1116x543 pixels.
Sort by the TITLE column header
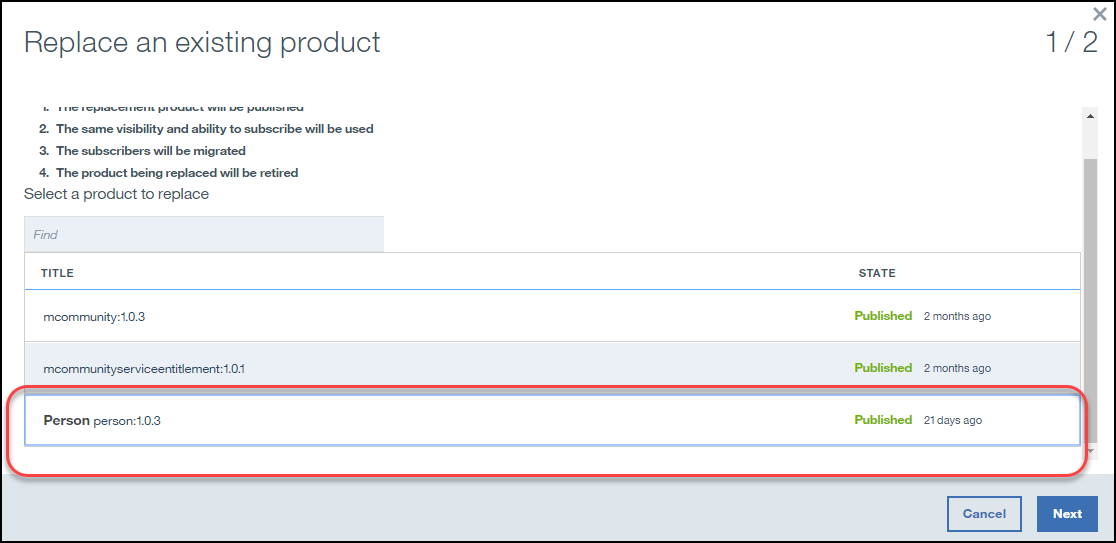(x=57, y=273)
